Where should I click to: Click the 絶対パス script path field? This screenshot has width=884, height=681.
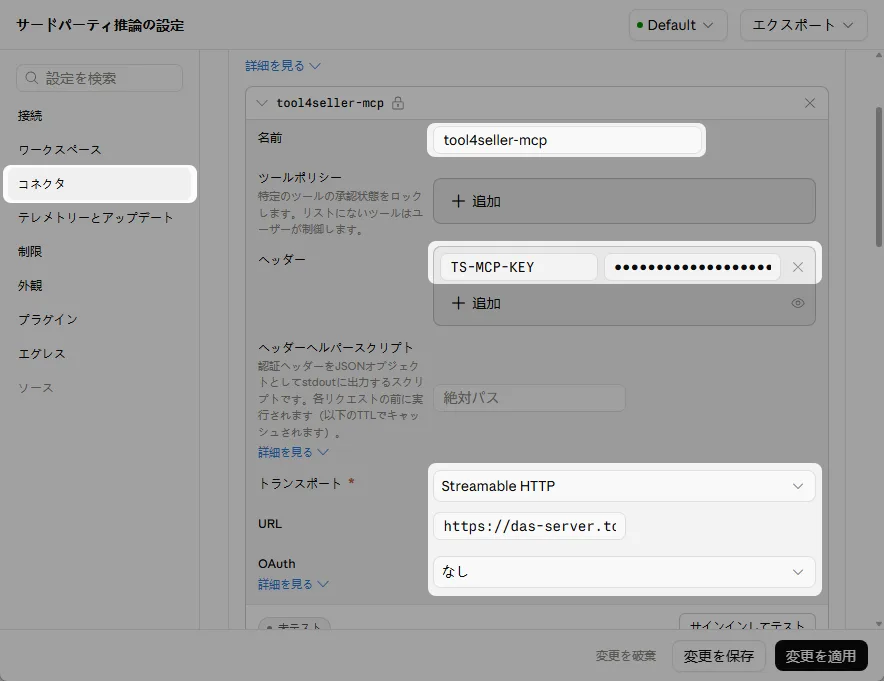(x=529, y=398)
